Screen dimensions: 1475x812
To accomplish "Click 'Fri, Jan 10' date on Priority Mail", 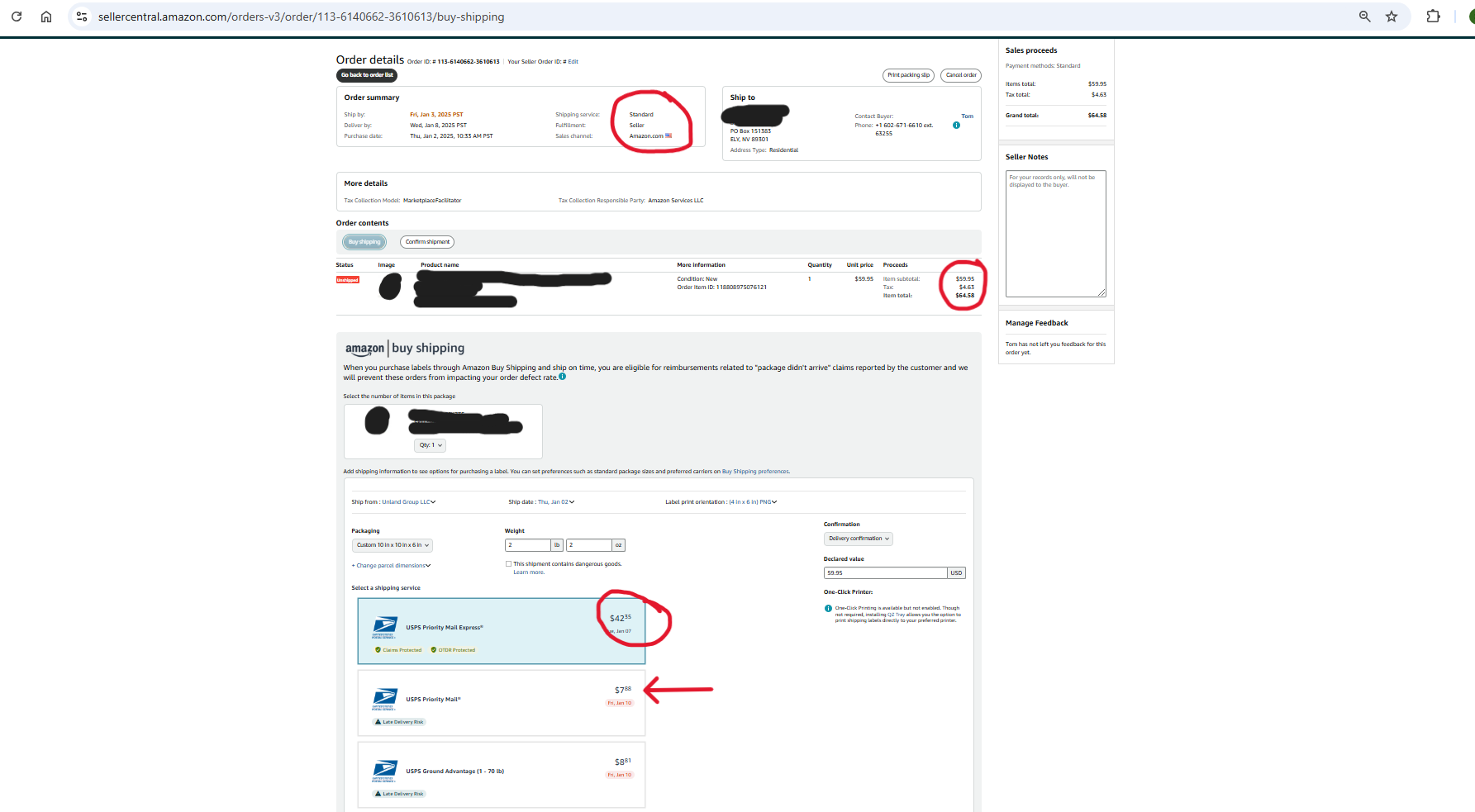I will (620, 704).
